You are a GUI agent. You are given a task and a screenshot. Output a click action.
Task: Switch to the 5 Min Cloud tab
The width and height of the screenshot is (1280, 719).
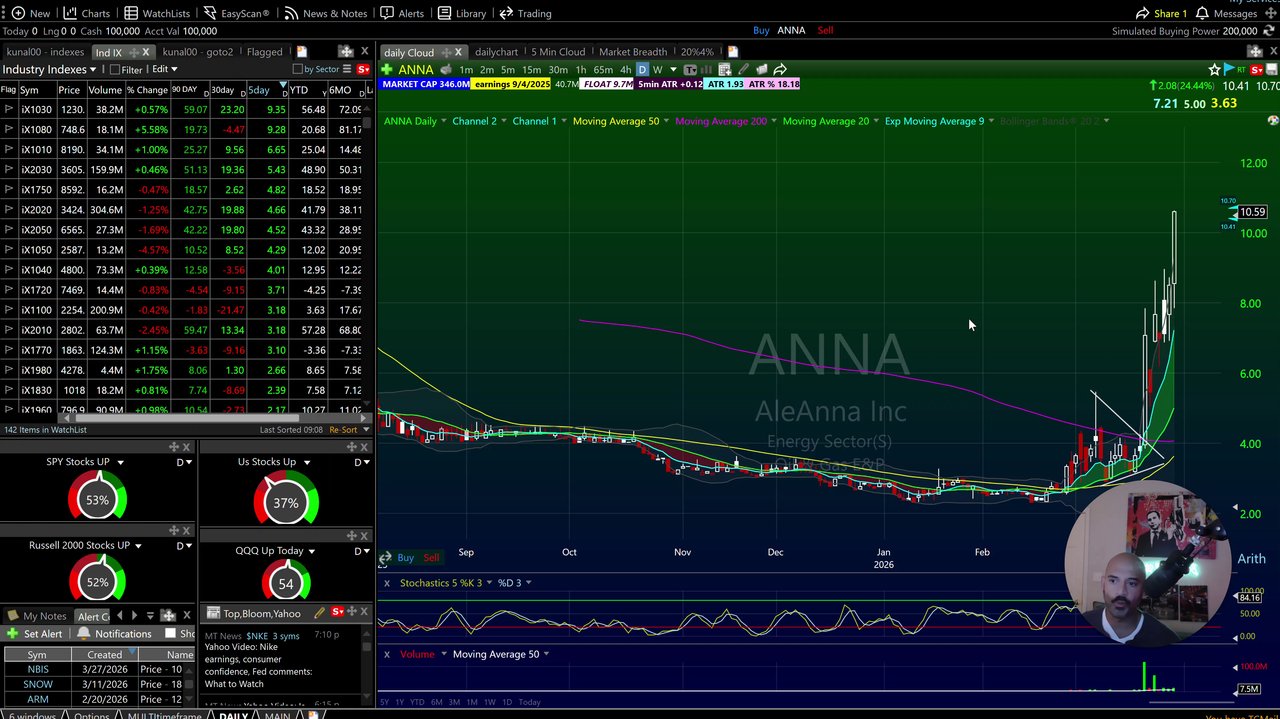point(558,52)
